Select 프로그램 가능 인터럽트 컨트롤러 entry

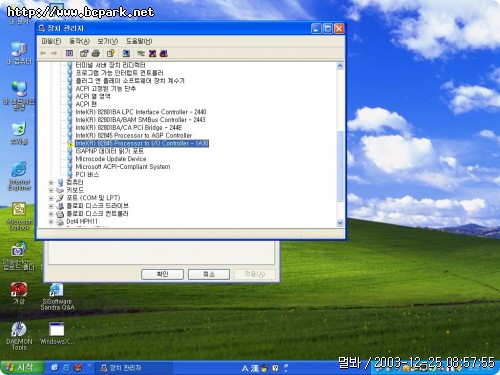(x=119, y=73)
